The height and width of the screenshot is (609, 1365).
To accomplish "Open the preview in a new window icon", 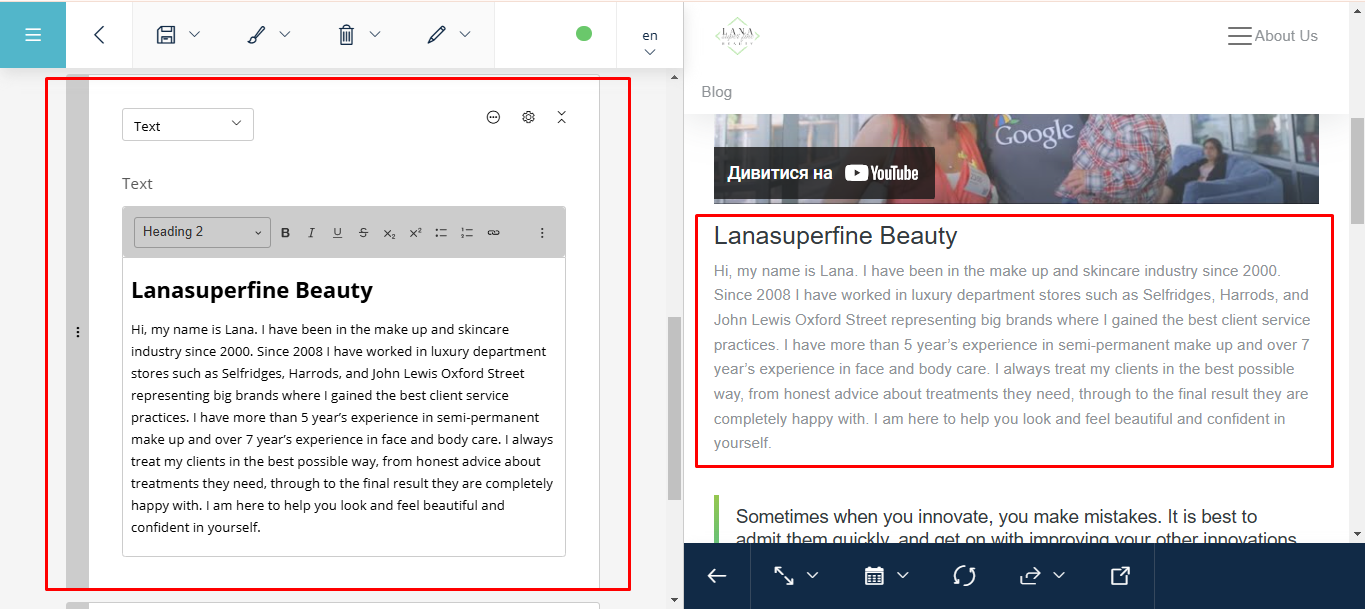I will coord(1119,576).
